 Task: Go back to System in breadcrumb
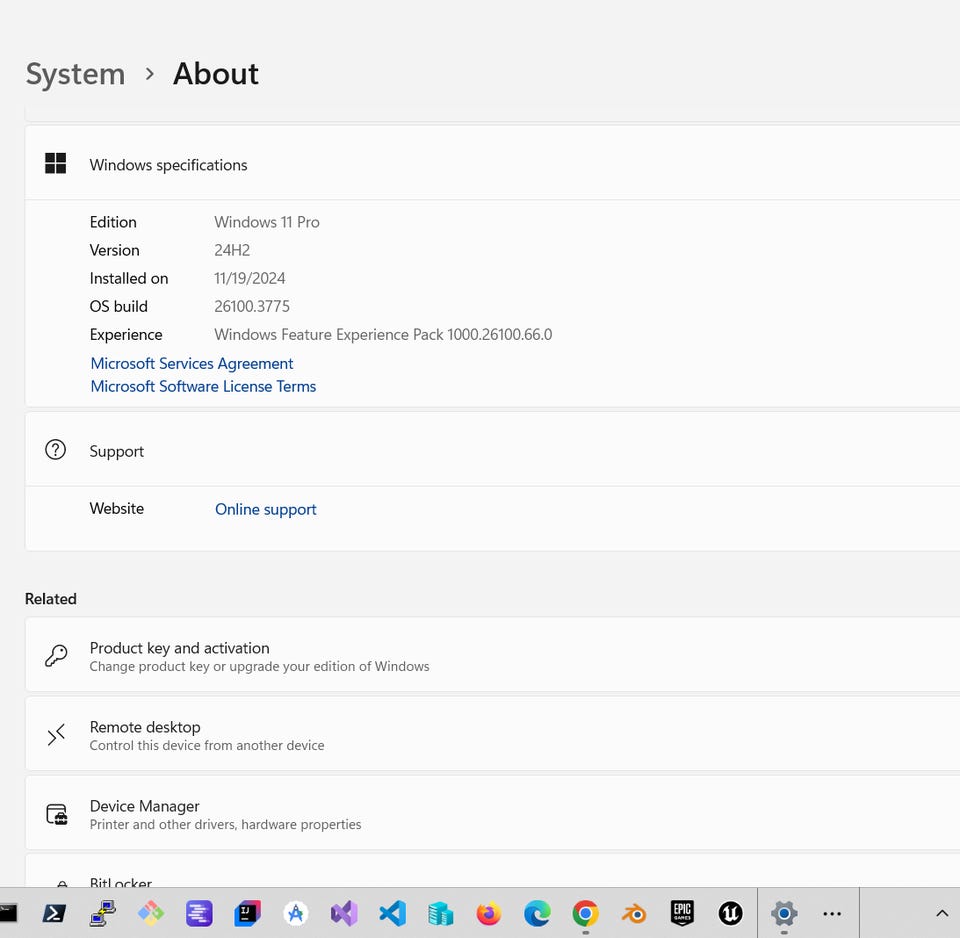(x=75, y=74)
